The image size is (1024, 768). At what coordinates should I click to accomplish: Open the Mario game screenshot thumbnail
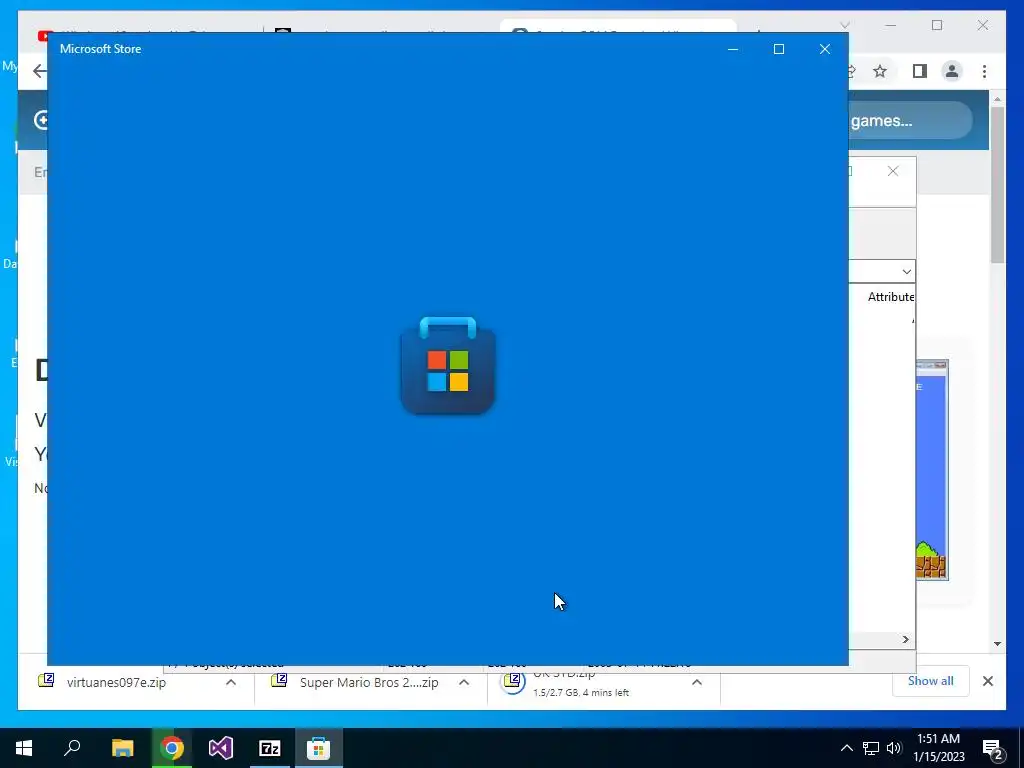tap(931, 470)
